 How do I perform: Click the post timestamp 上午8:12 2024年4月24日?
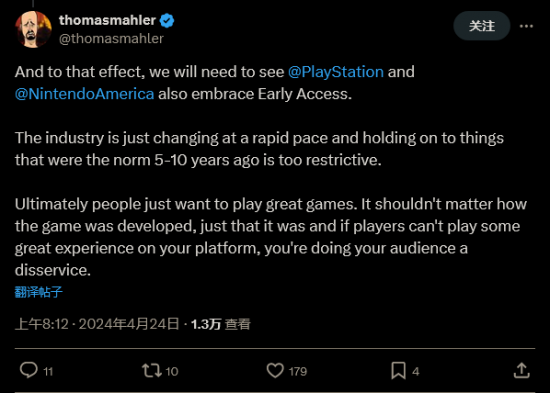coord(97,324)
